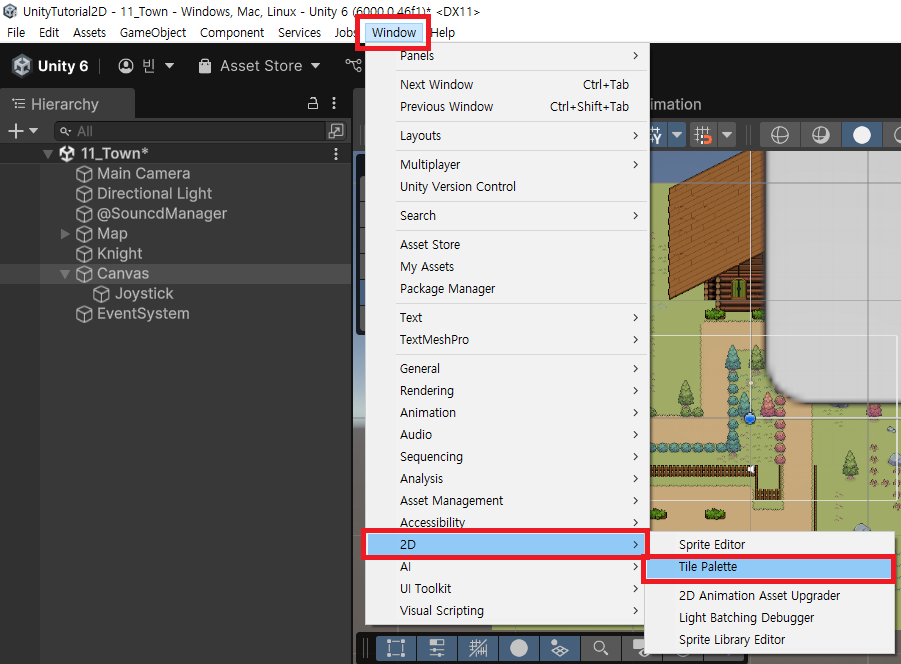Expand the TextMeshPro submenu

pyautogui.click(x=506, y=339)
